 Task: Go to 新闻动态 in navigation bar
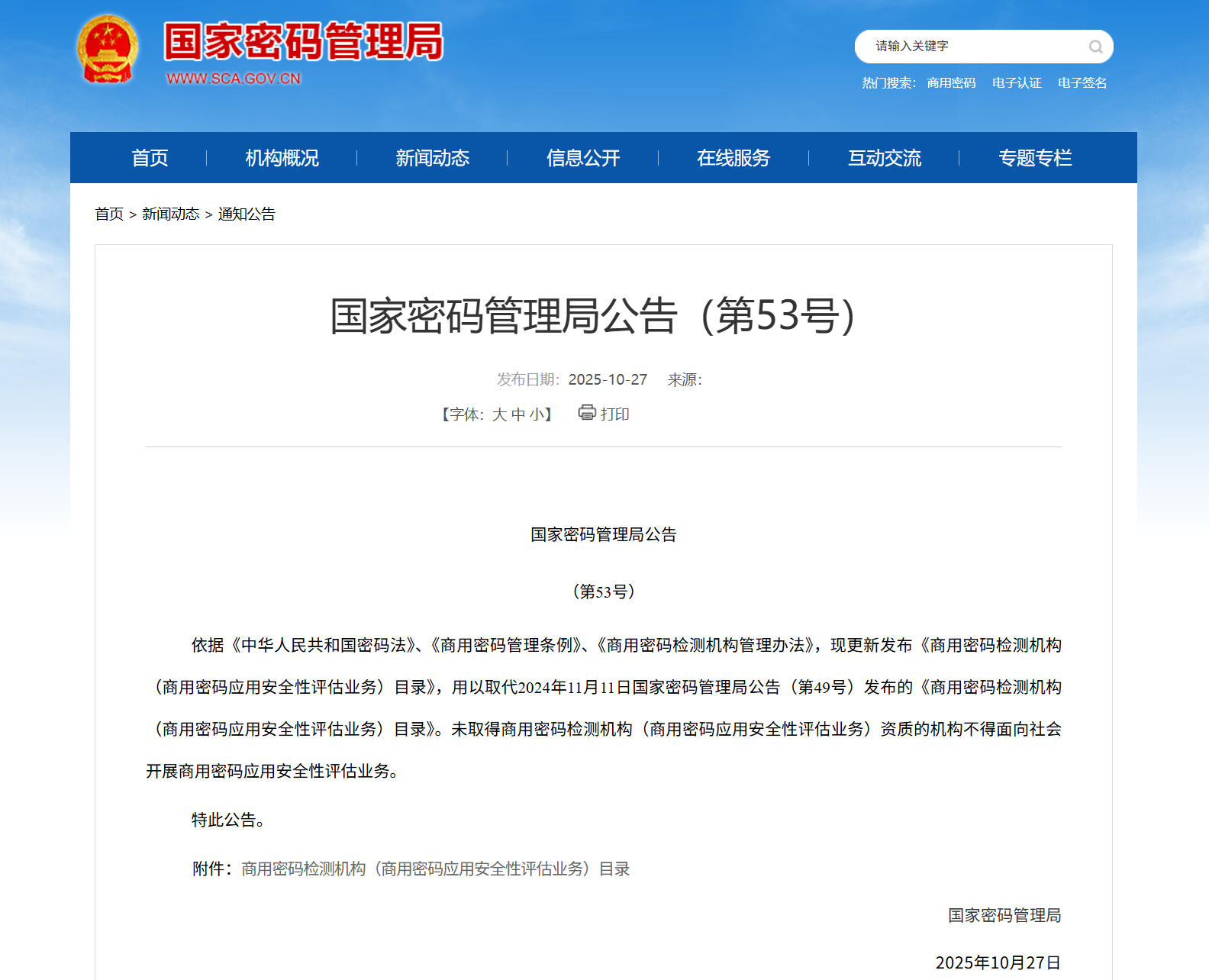tap(432, 158)
